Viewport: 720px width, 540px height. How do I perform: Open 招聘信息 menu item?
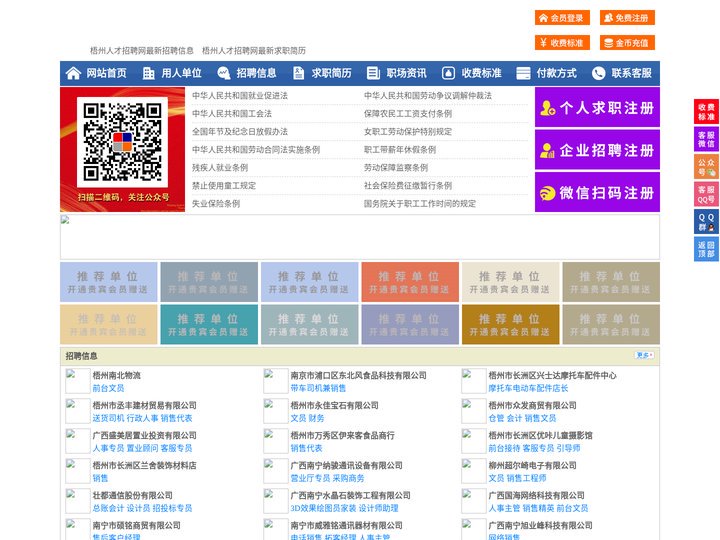256,73
